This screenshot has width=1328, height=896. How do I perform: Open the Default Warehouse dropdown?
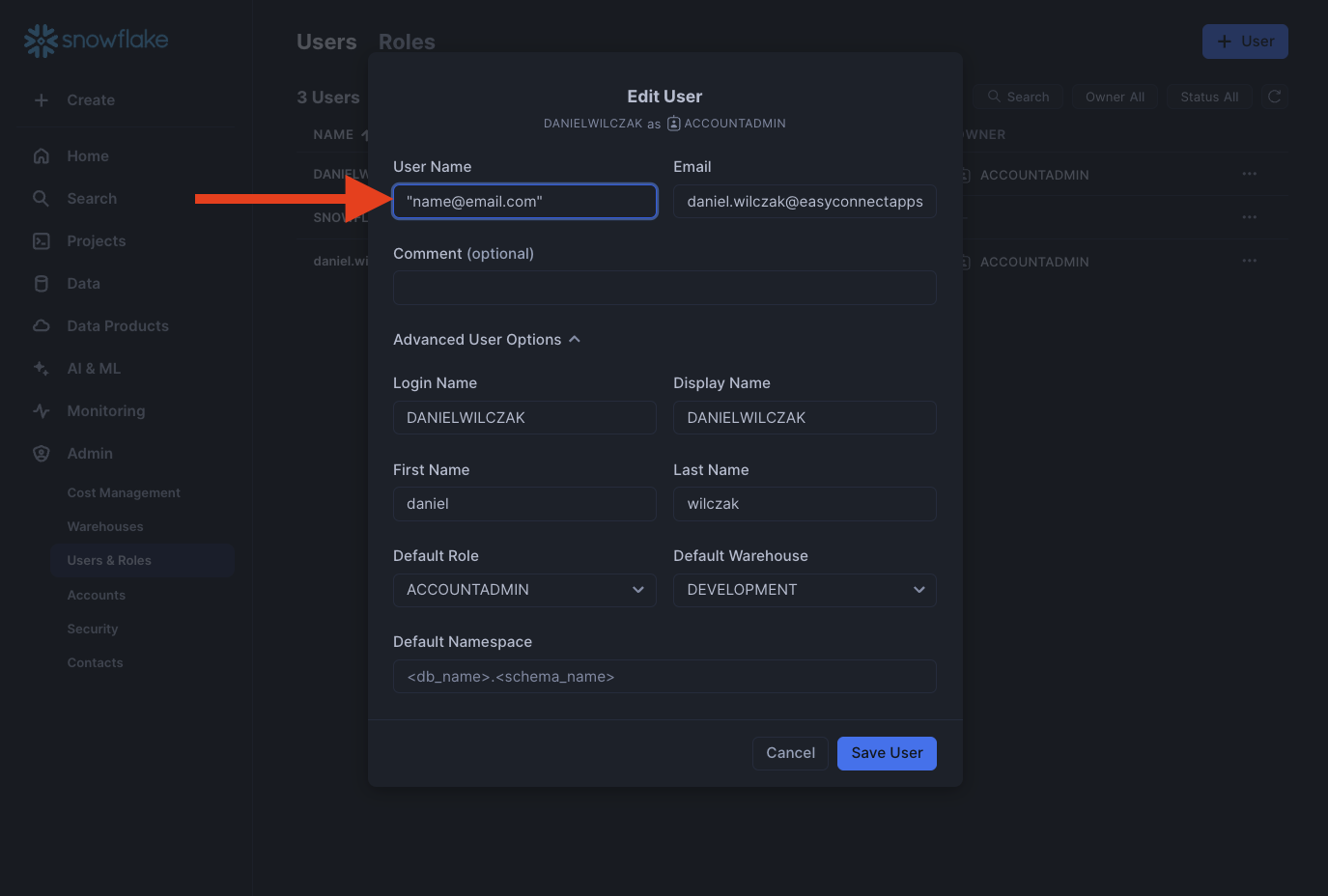(x=805, y=590)
